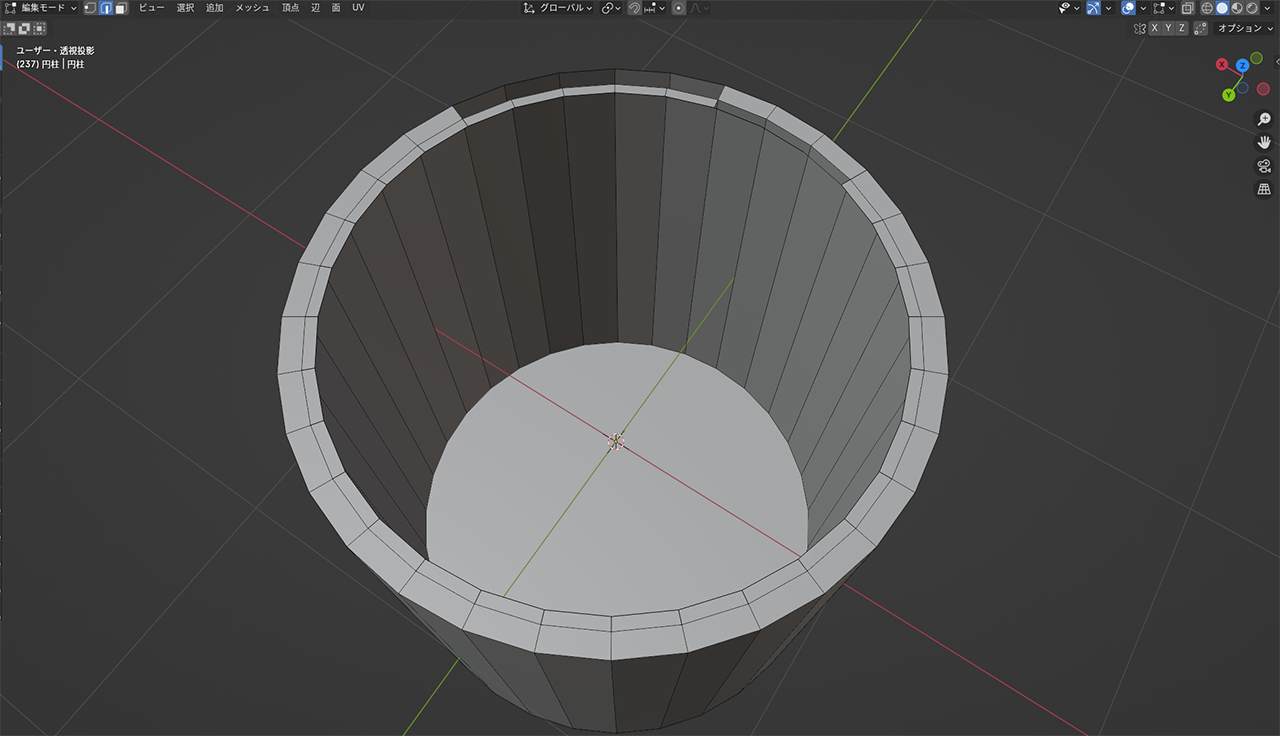The height and width of the screenshot is (736, 1280).
Task: Open the ビュー menu
Action: pos(152,8)
